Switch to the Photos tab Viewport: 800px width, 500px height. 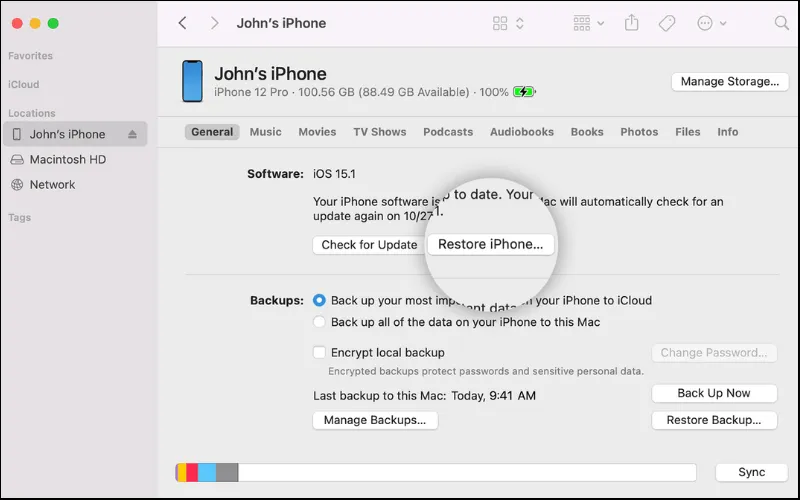coord(639,132)
